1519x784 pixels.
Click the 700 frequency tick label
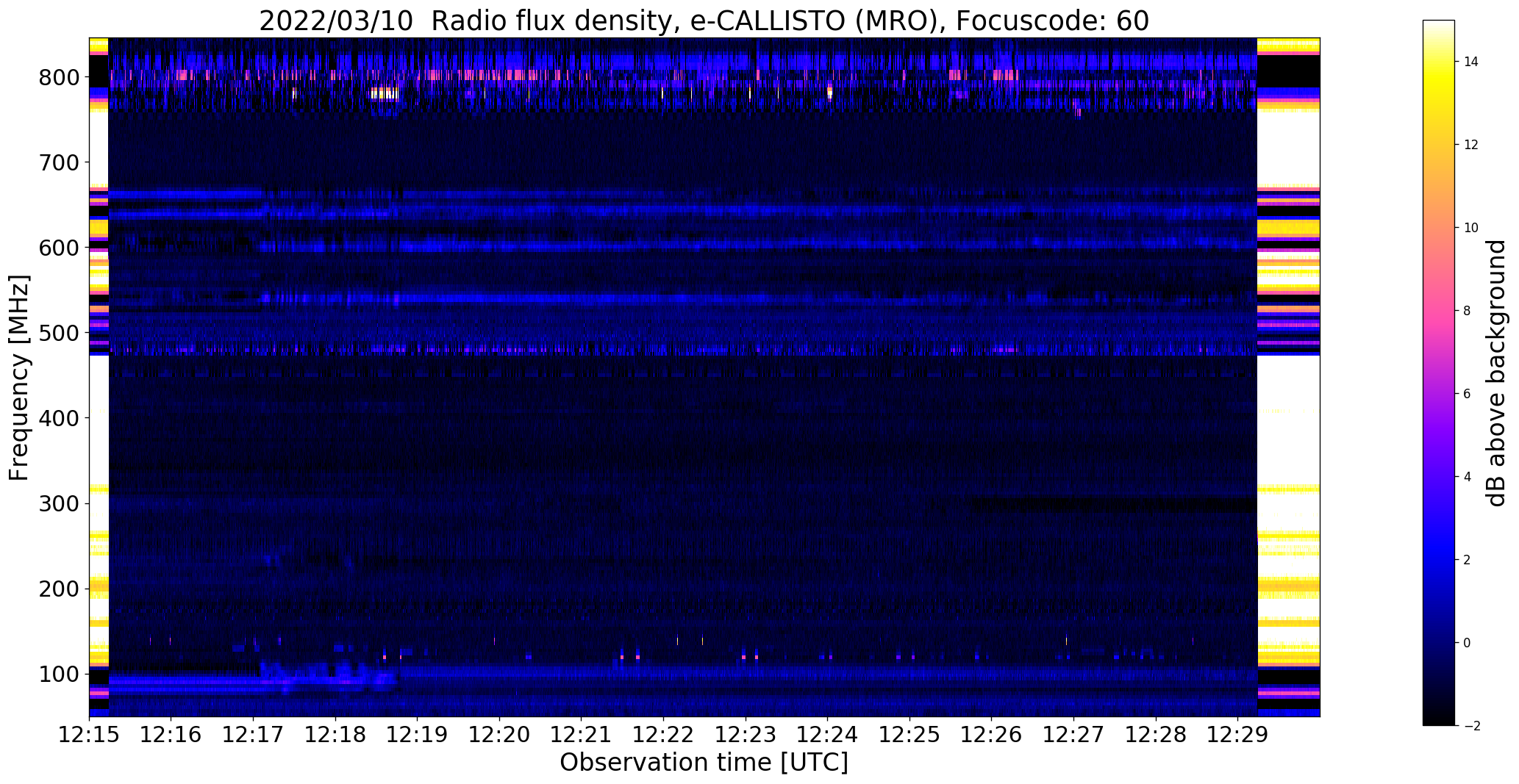pyautogui.click(x=59, y=162)
